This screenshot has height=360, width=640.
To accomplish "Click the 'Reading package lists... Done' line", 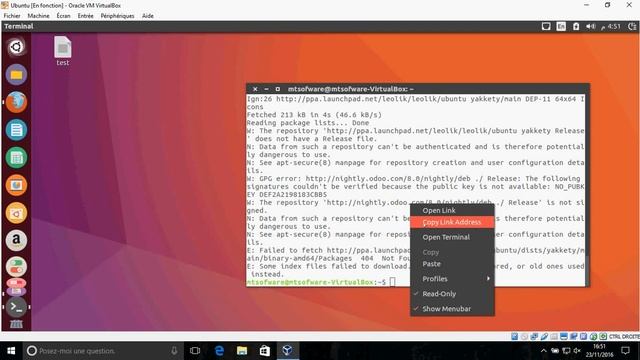I will click(x=308, y=123).
